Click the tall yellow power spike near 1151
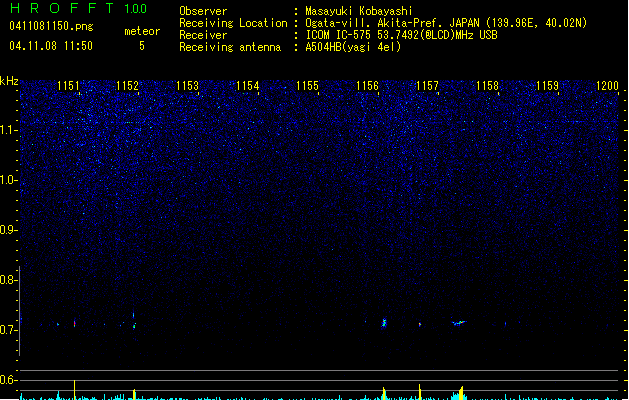Image resolution: width=629 pixels, height=400 pixels. 75,390
